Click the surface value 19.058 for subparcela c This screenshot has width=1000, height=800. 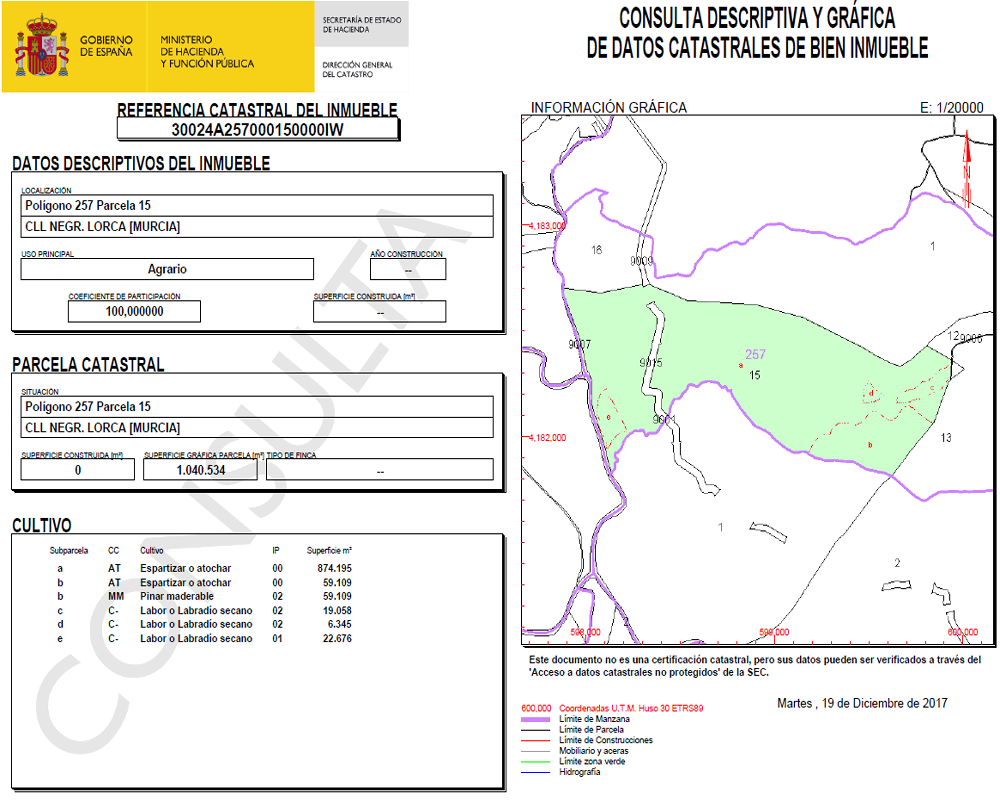click(337, 611)
